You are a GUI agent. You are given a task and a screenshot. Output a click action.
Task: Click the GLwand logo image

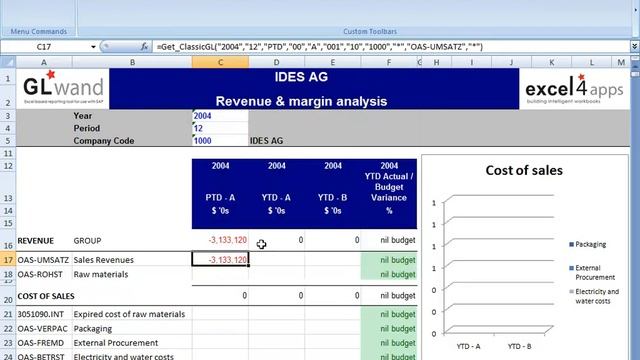click(63, 88)
